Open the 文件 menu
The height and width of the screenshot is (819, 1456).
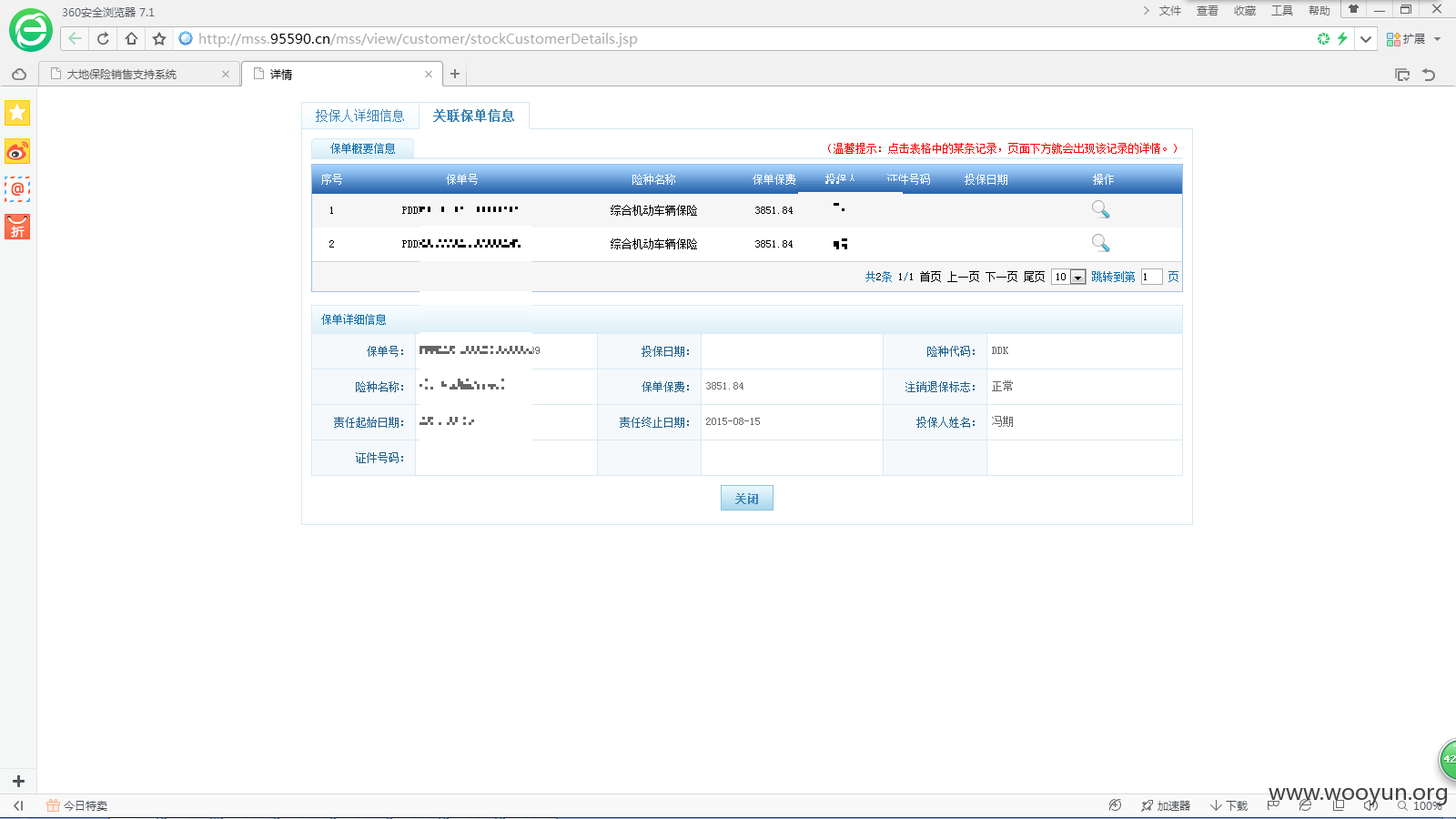1170,11
